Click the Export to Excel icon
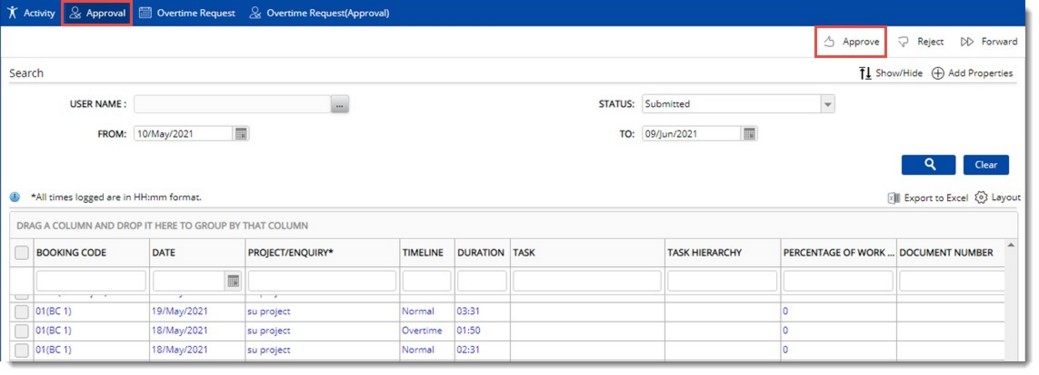1039x375 pixels. click(893, 198)
